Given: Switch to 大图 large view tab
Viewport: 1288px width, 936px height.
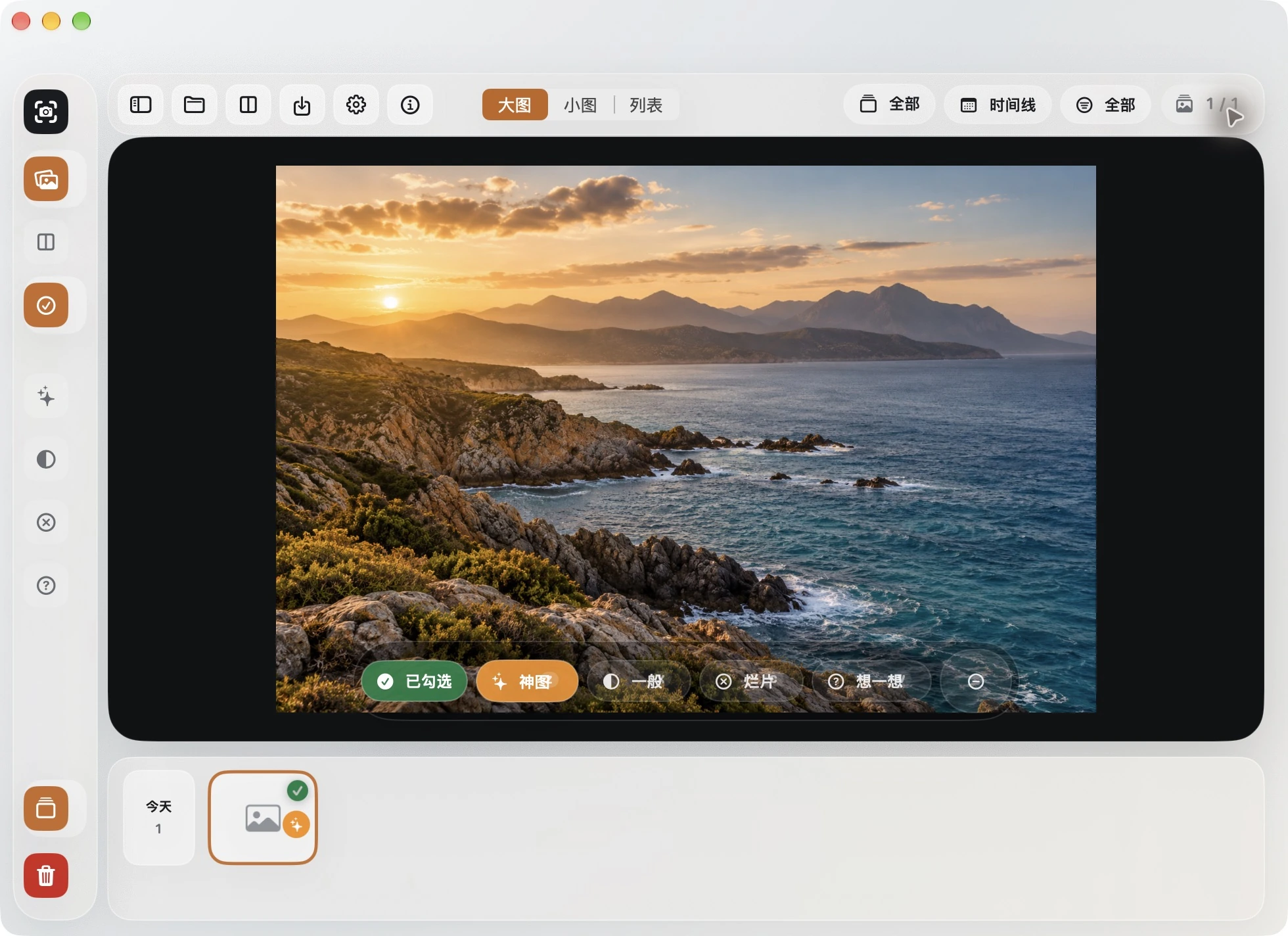Looking at the screenshot, I should 515,105.
